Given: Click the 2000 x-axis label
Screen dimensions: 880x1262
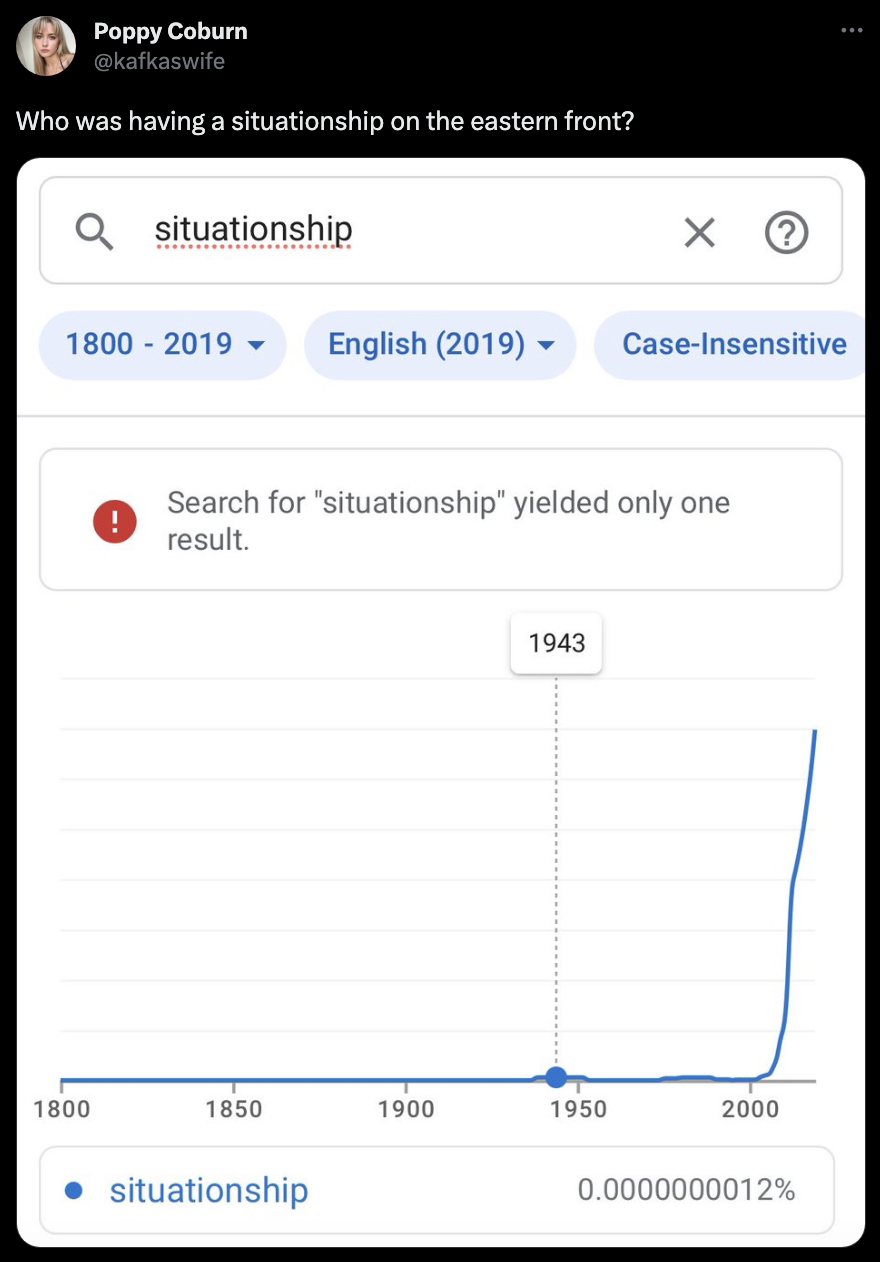Looking at the screenshot, I should coord(750,1109).
